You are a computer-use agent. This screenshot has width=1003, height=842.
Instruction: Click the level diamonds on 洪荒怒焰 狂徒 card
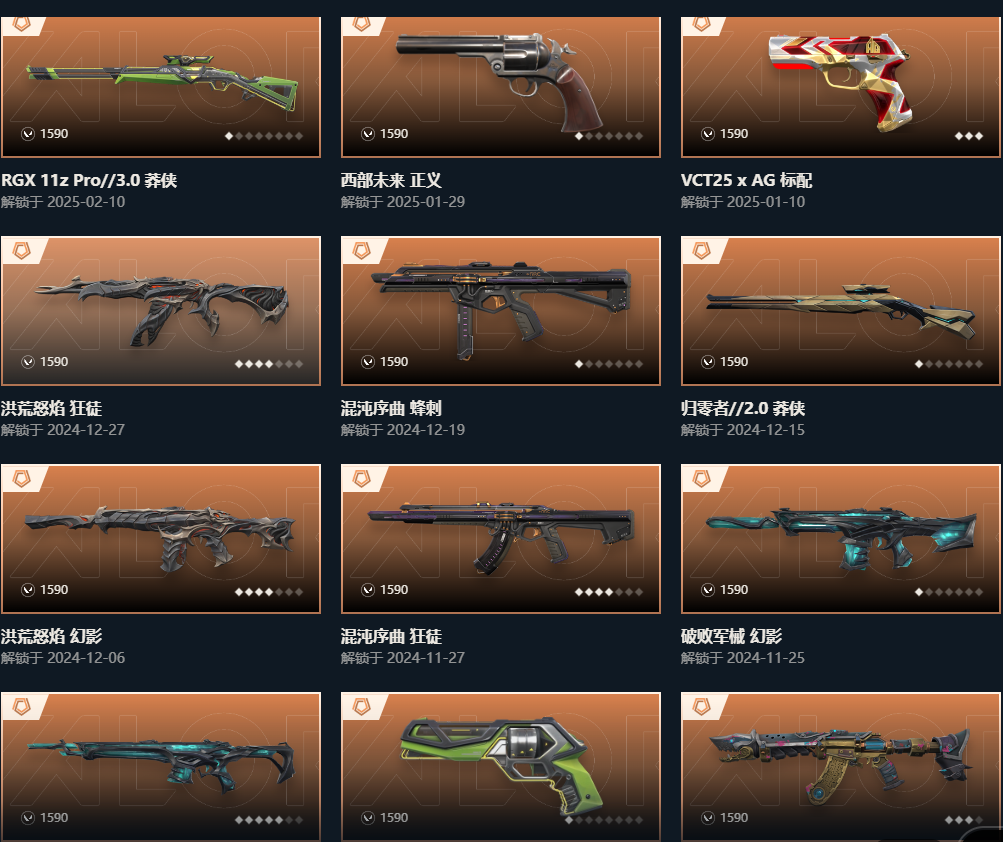[x=269, y=364]
